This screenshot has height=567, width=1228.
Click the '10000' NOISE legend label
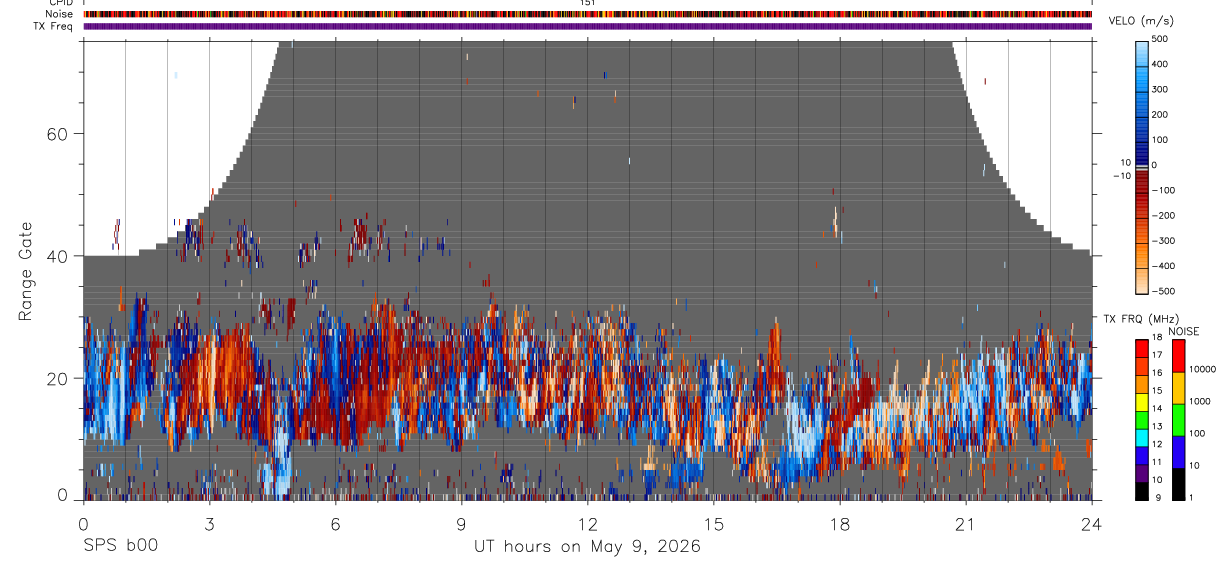click(1202, 369)
